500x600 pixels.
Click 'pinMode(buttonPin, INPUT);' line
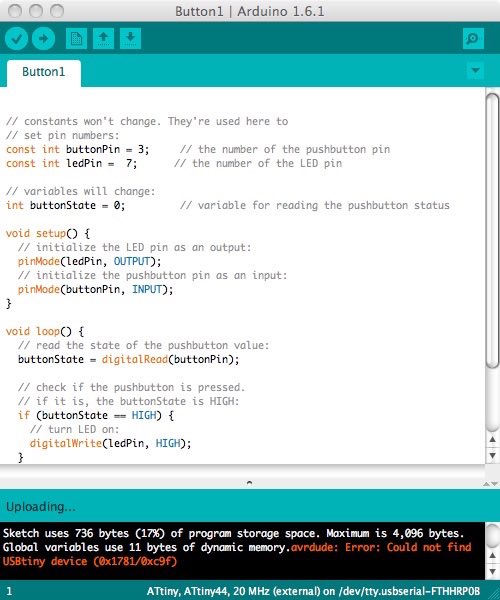click(96, 289)
